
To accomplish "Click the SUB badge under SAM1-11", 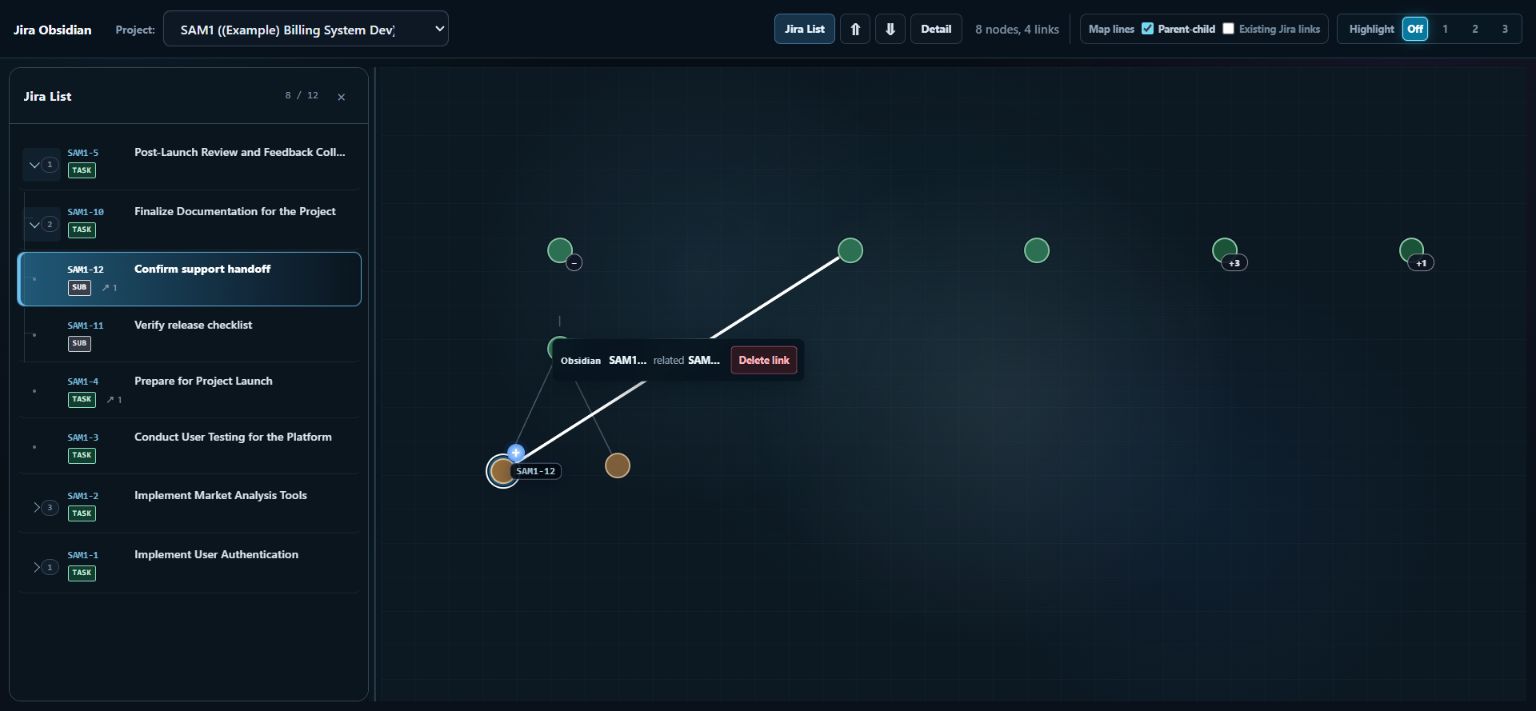I will click(x=79, y=344).
